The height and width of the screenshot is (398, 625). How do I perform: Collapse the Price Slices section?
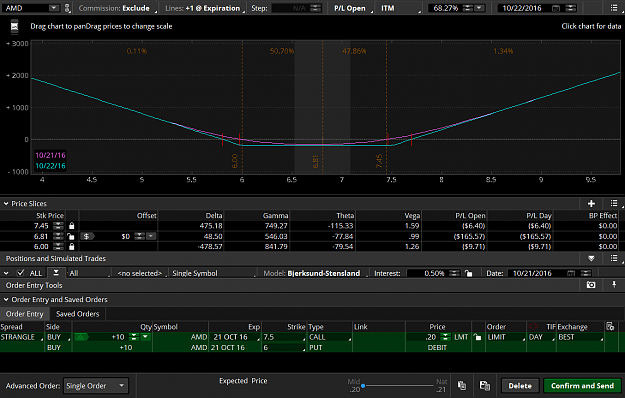[6, 204]
